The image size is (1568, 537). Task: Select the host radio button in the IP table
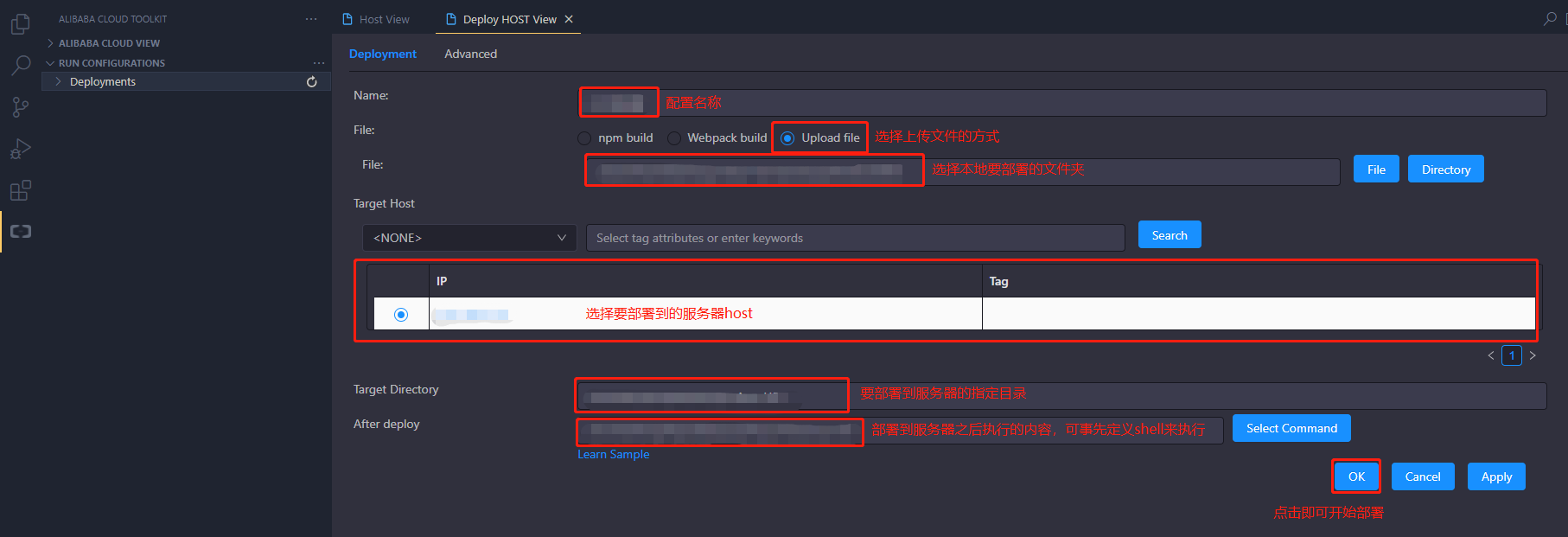(401, 315)
